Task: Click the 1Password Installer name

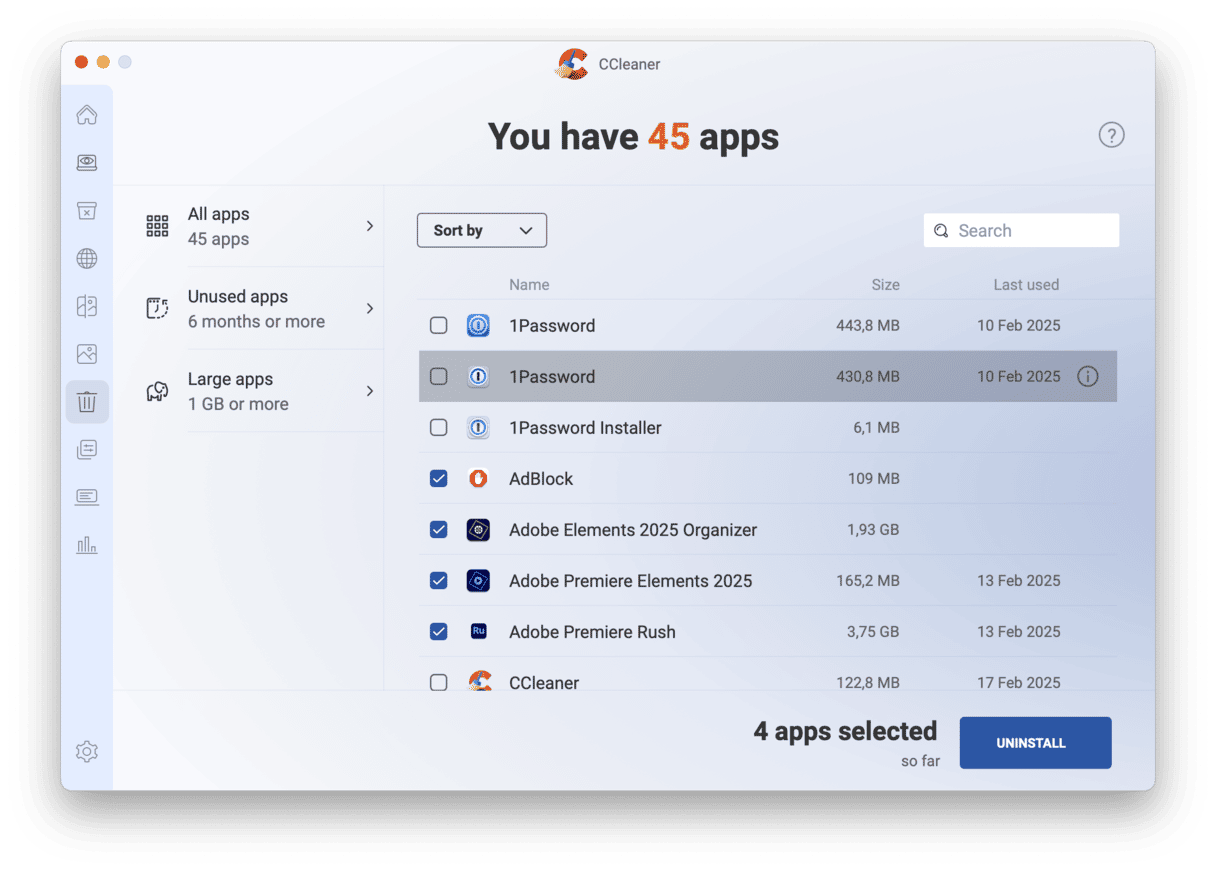Action: [585, 428]
